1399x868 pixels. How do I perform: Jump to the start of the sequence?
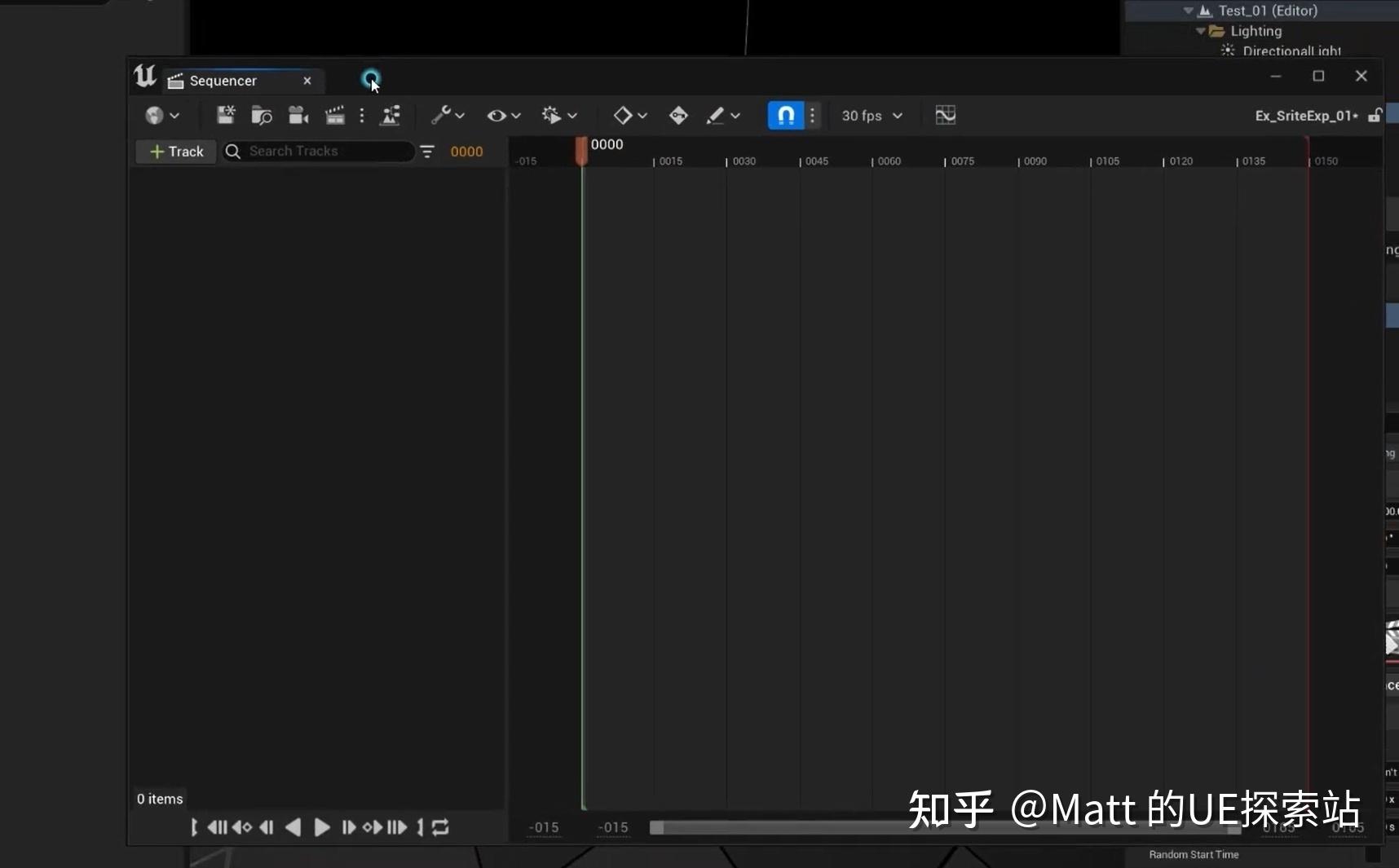click(x=217, y=827)
